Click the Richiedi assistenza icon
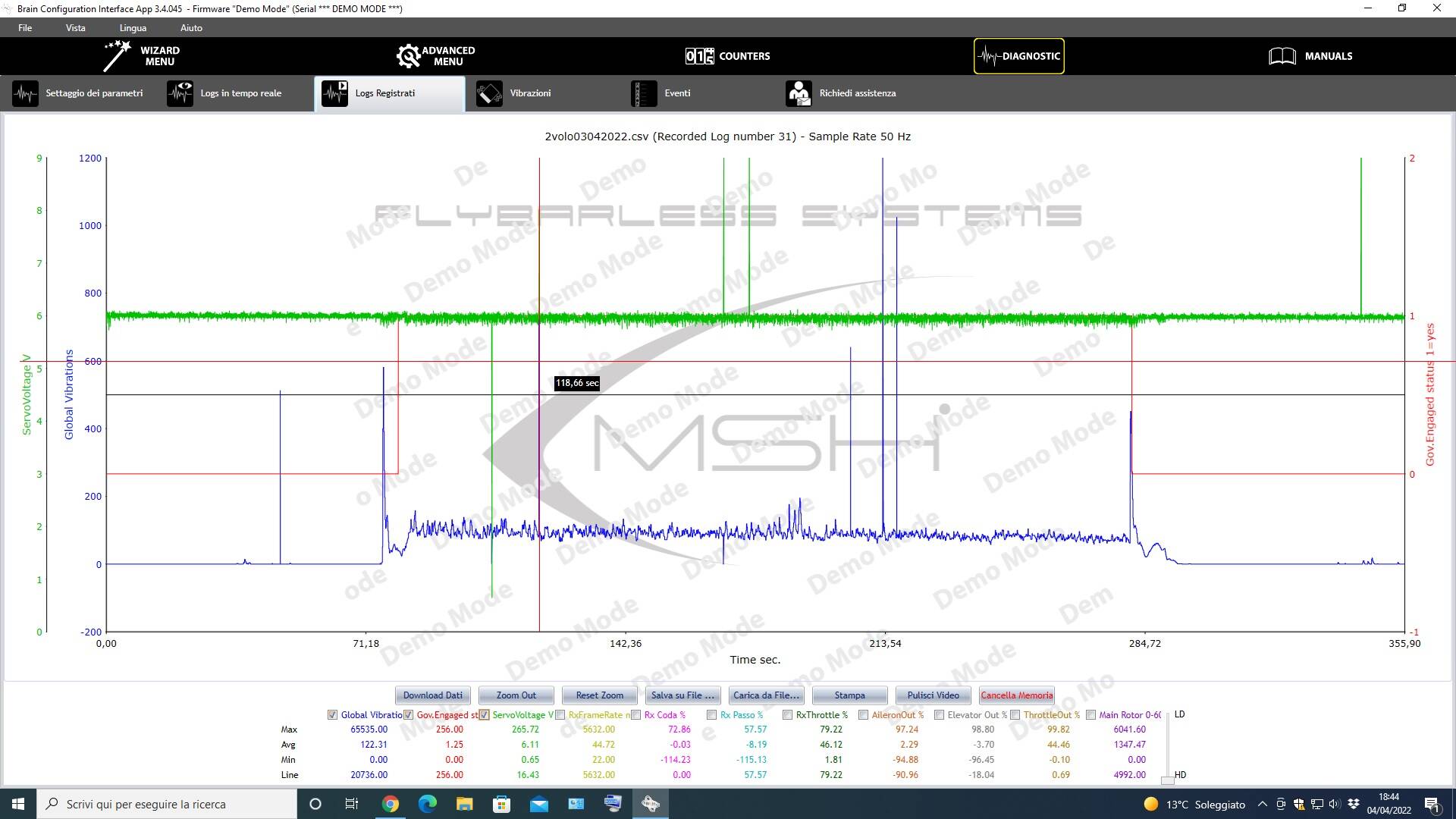Image resolution: width=1456 pixels, height=819 pixels. [799, 93]
